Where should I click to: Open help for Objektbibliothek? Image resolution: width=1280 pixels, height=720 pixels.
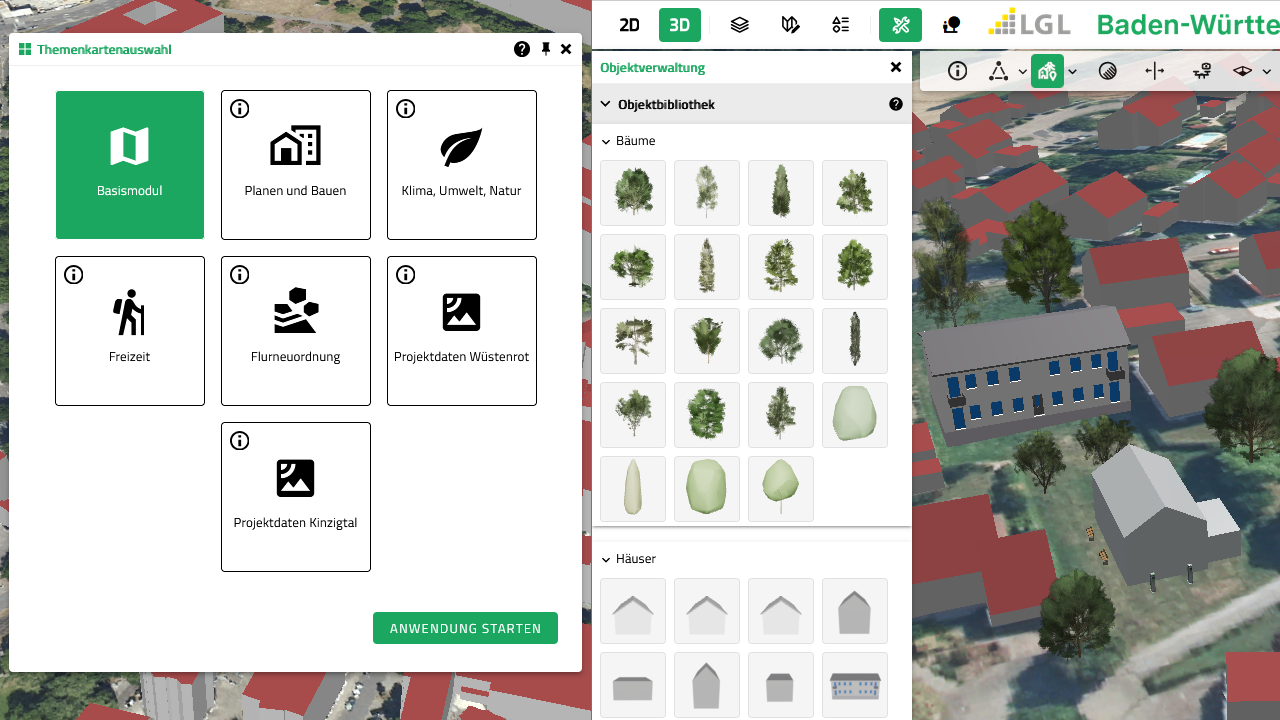(x=895, y=104)
